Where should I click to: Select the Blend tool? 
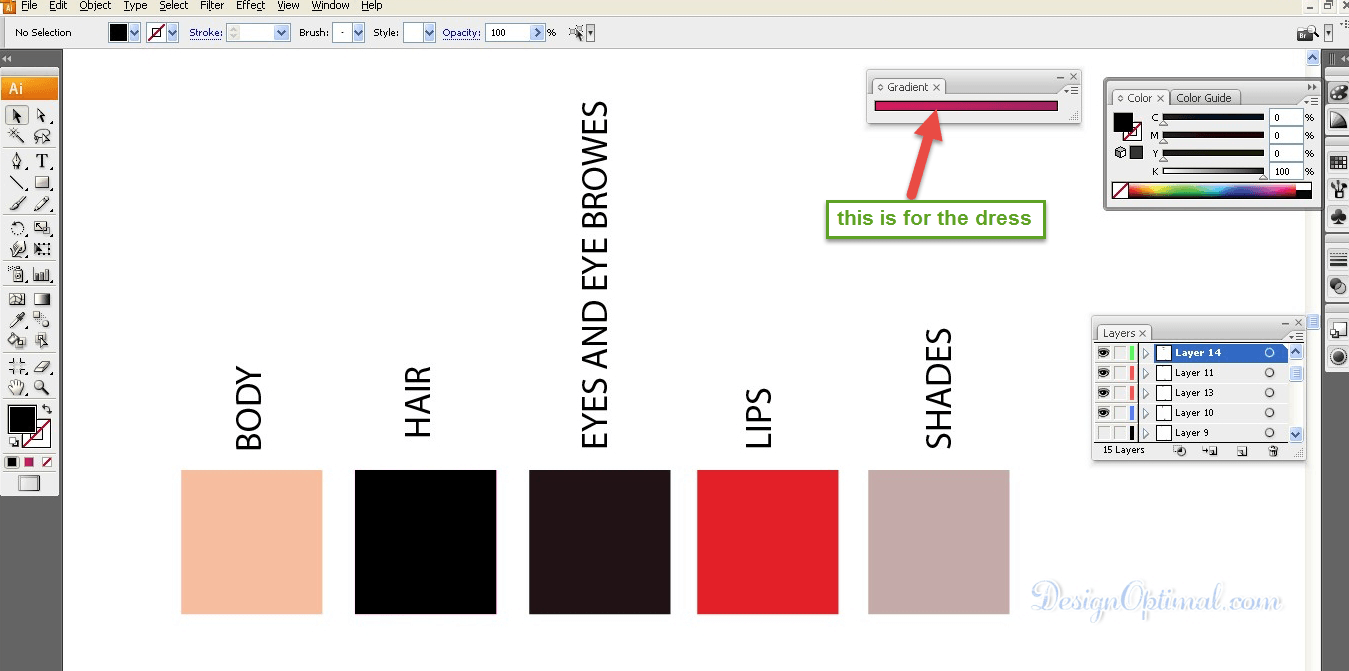(42, 320)
